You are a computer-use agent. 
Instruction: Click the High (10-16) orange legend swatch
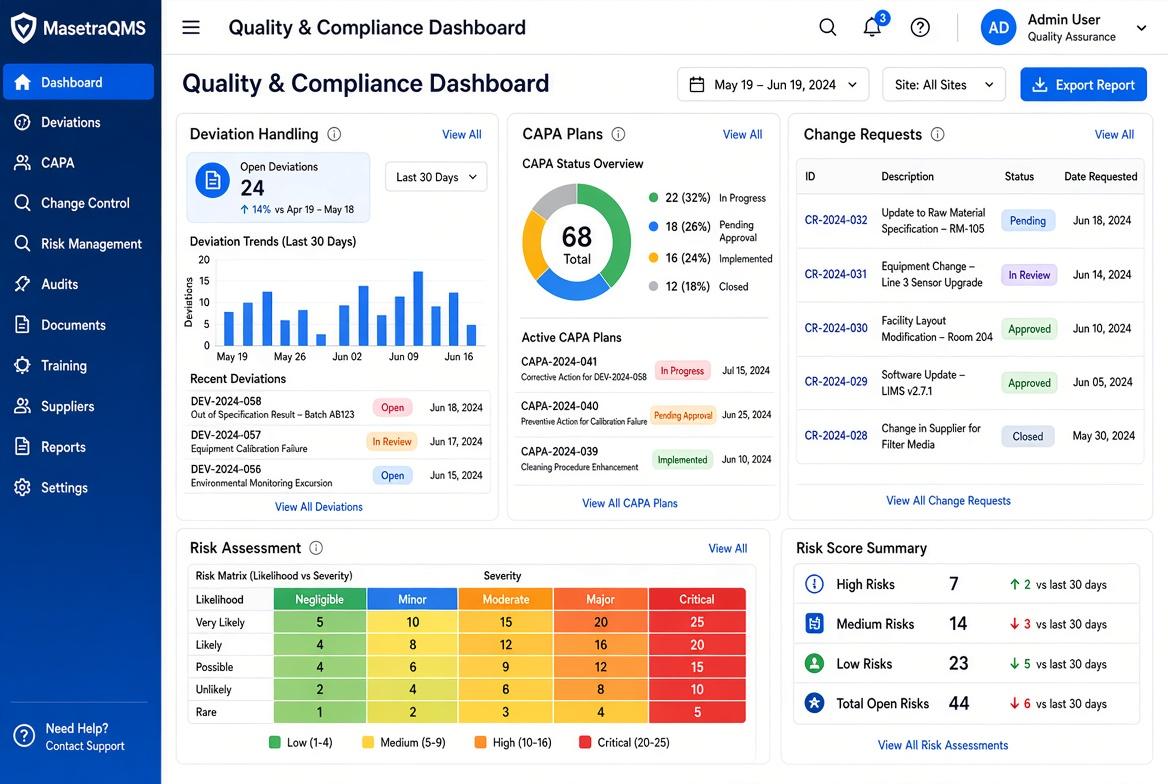pyautogui.click(x=480, y=742)
